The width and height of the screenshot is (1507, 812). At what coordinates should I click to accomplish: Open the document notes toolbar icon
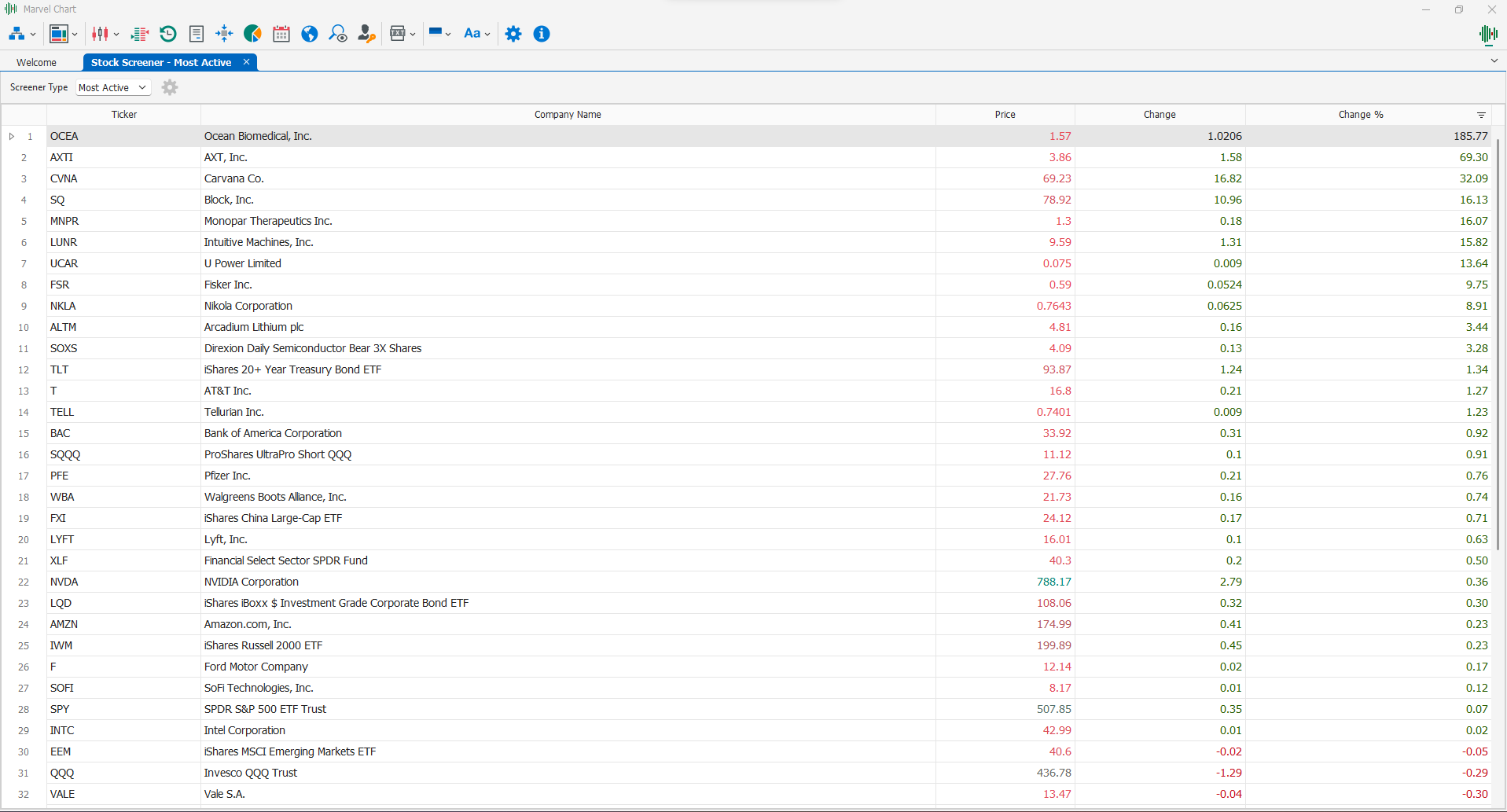(x=197, y=34)
